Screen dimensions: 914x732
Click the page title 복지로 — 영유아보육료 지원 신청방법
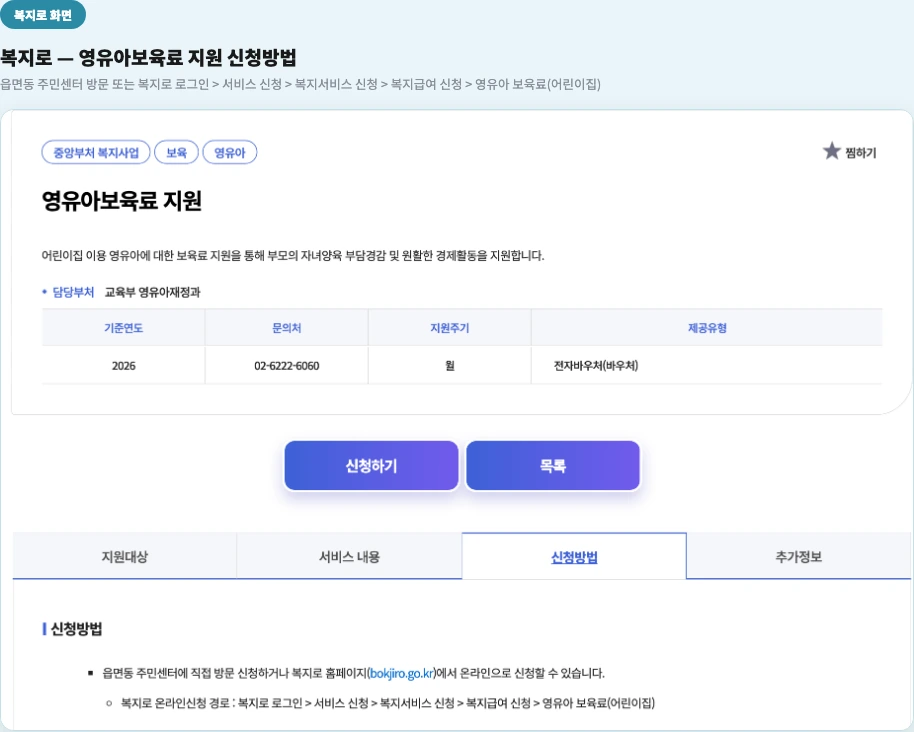(x=149, y=57)
